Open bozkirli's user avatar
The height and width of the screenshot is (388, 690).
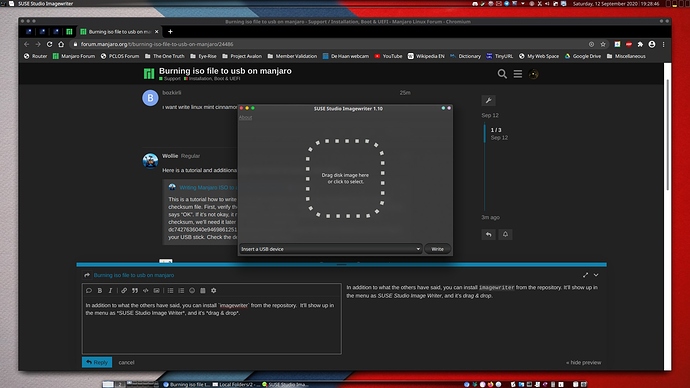click(150, 98)
